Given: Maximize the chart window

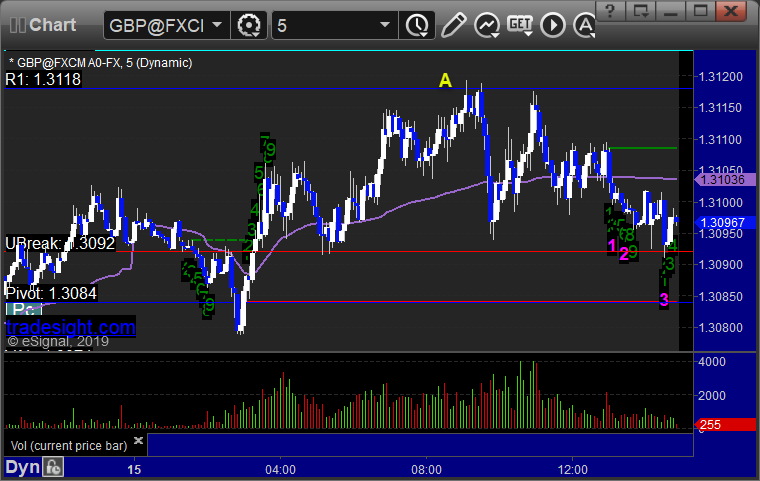Looking at the screenshot, I should click(x=700, y=10).
